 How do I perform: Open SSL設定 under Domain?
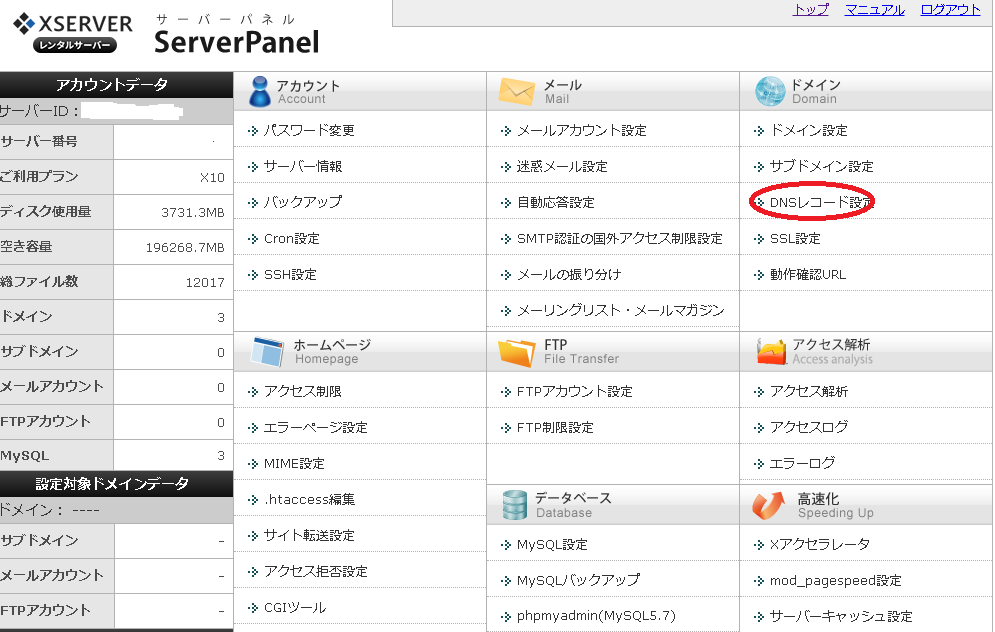pyautogui.click(x=796, y=238)
